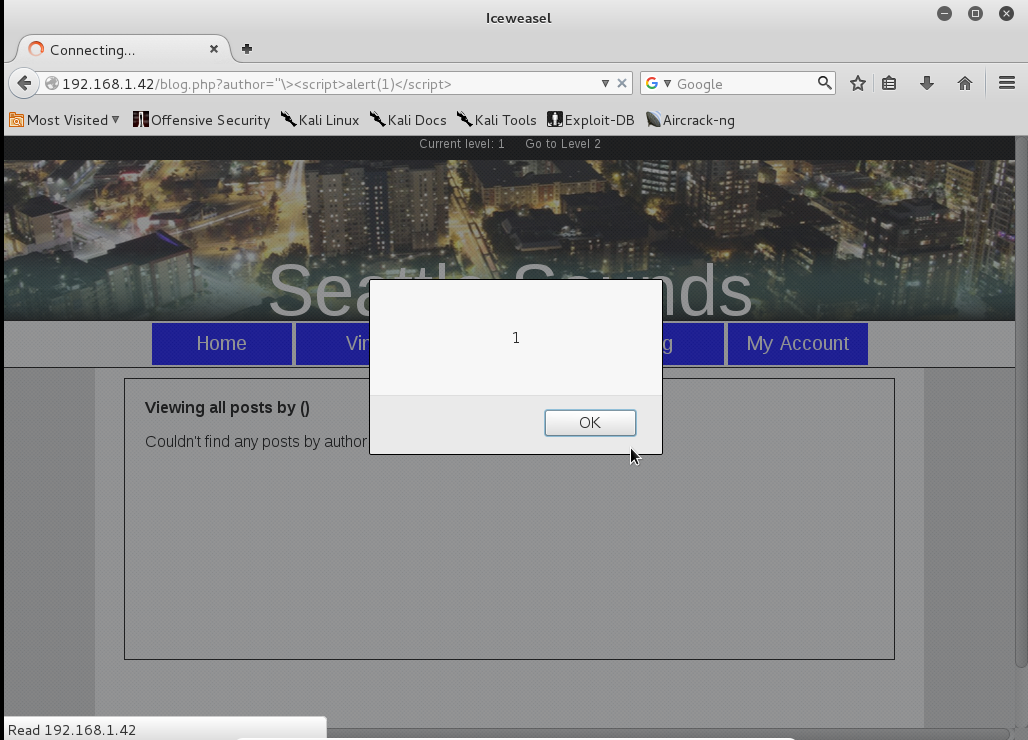Screen dimensions: 1028x740
Task: Stop loading with the X icon
Action: coord(622,84)
